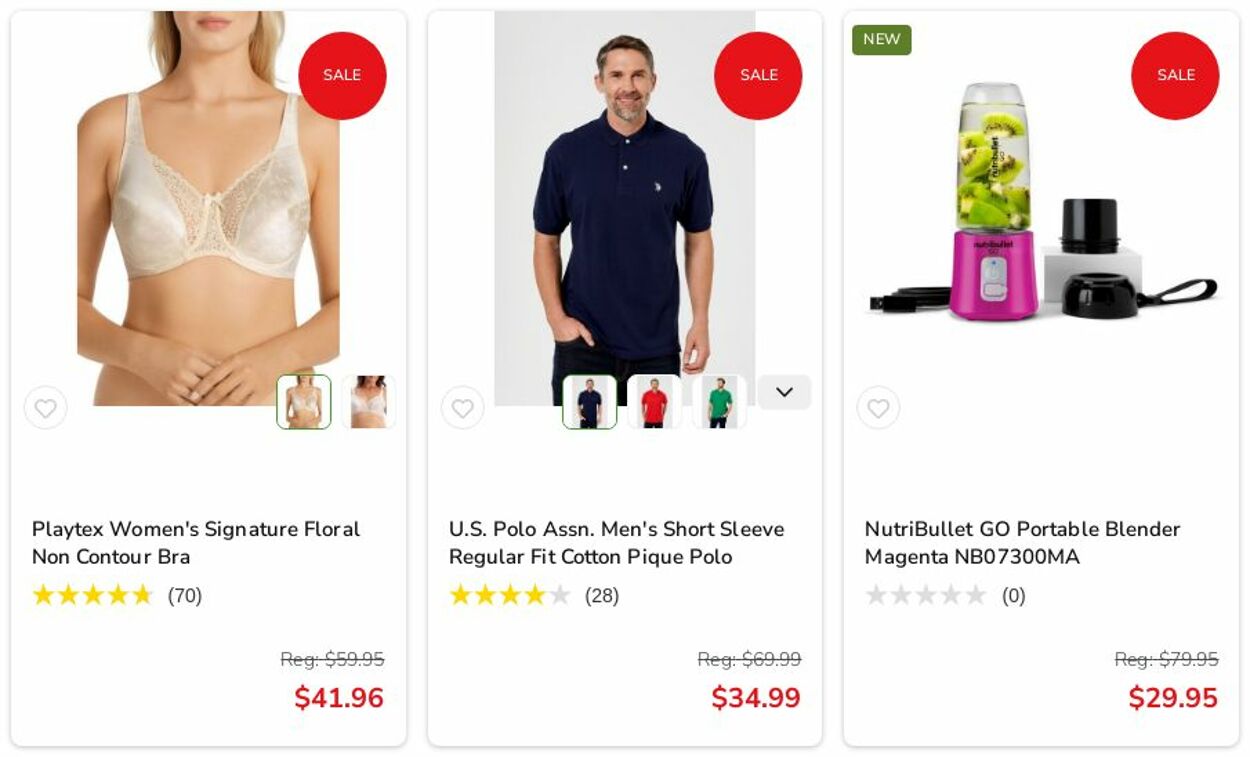Screen dimensions: 1250x757
Task: View polo shirt star rating reviews (28)
Action: click(534, 596)
